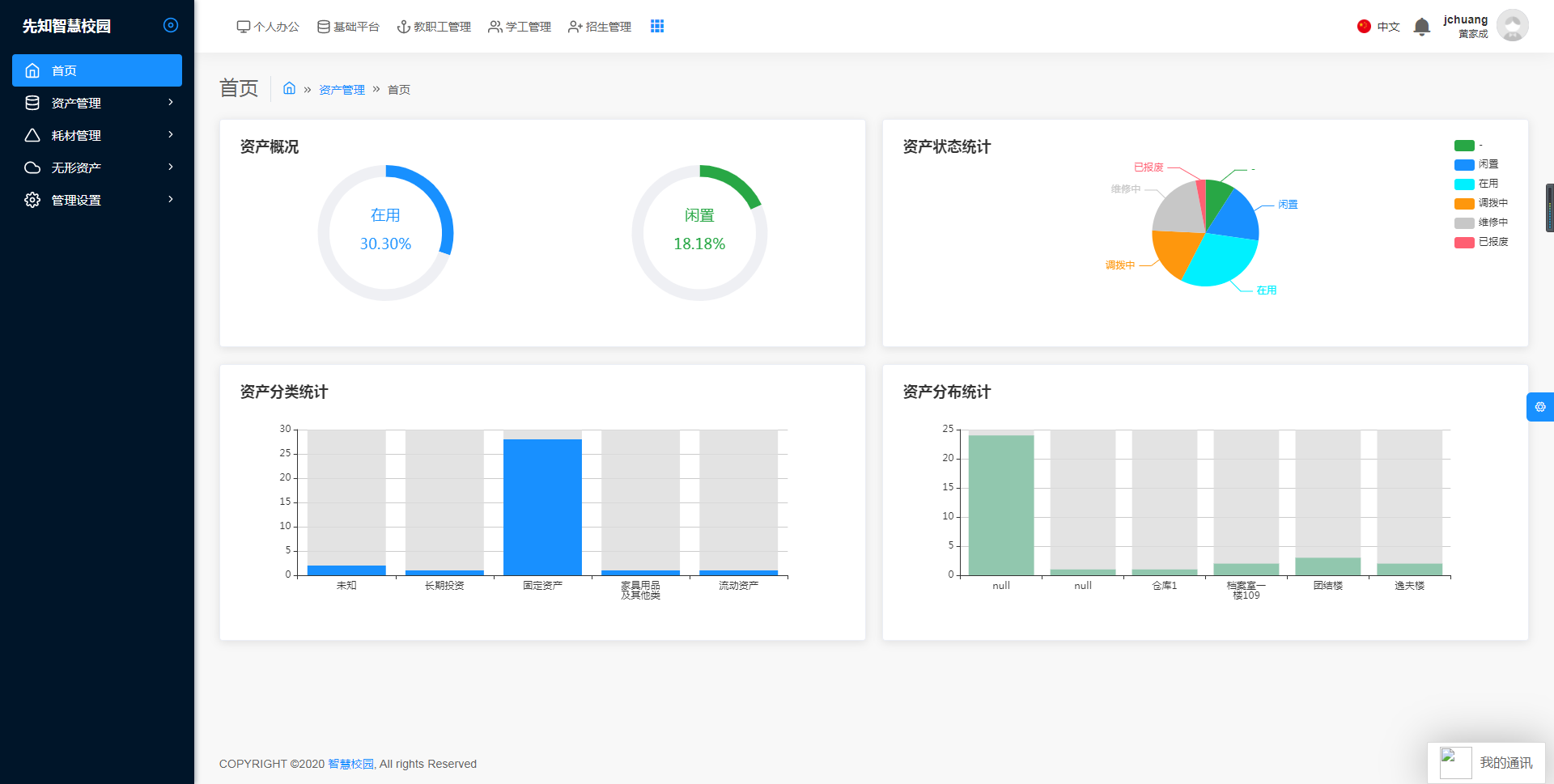
Task: Click the gray 维修中 pie slice
Action: point(1178,209)
